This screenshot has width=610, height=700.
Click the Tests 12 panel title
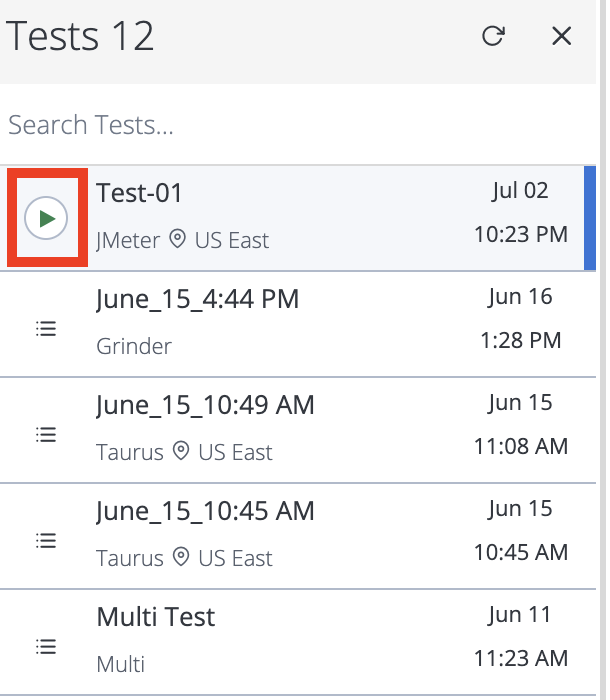point(80,36)
